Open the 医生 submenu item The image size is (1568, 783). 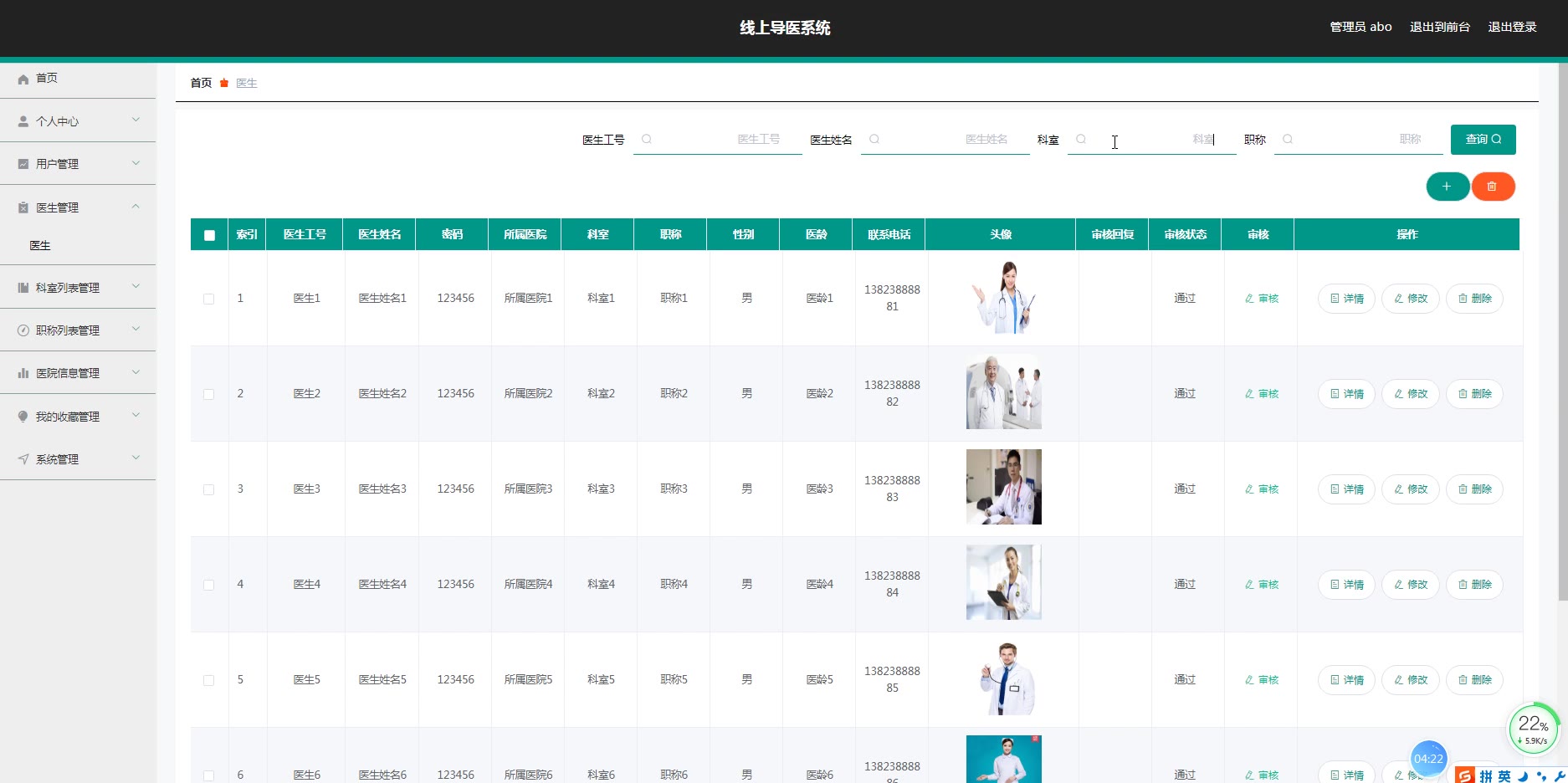[x=40, y=245]
